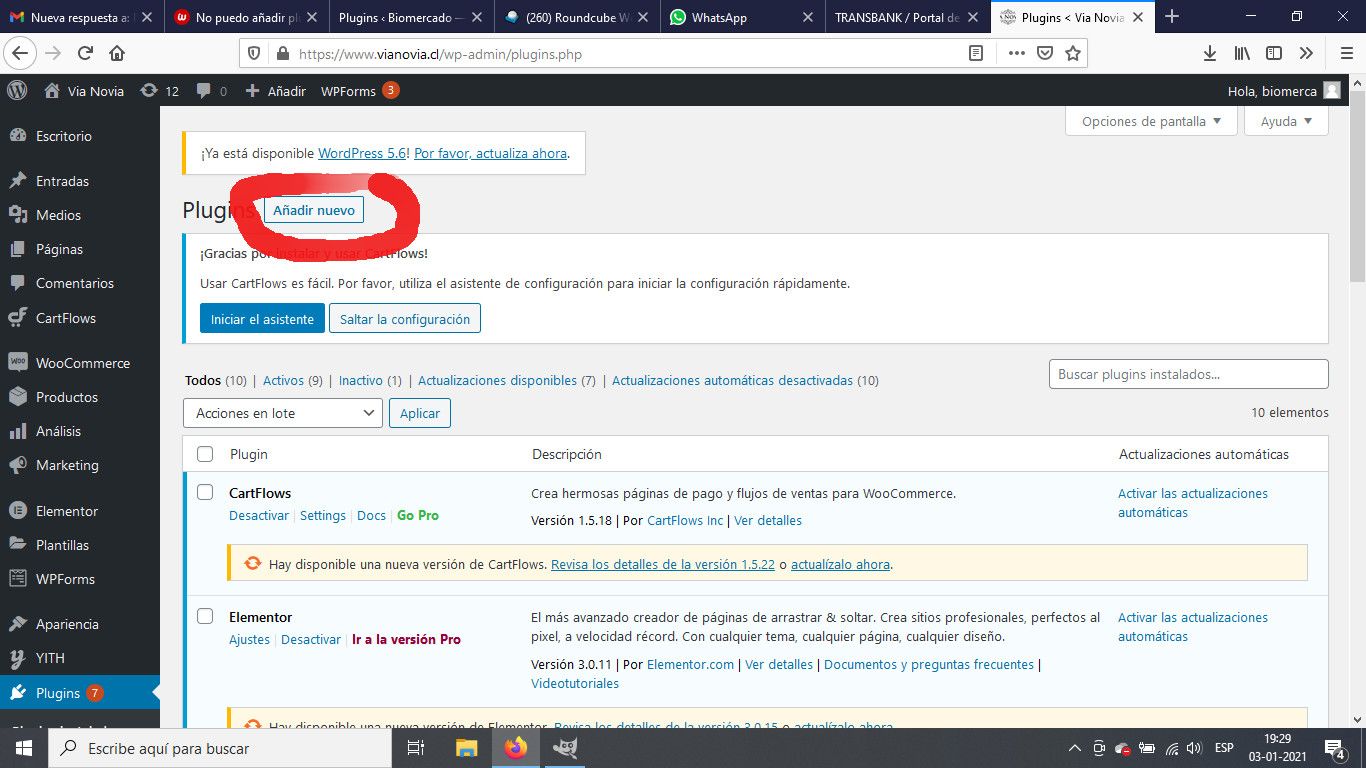Reload the page in Firefox
The width and height of the screenshot is (1366, 768).
[x=86, y=54]
